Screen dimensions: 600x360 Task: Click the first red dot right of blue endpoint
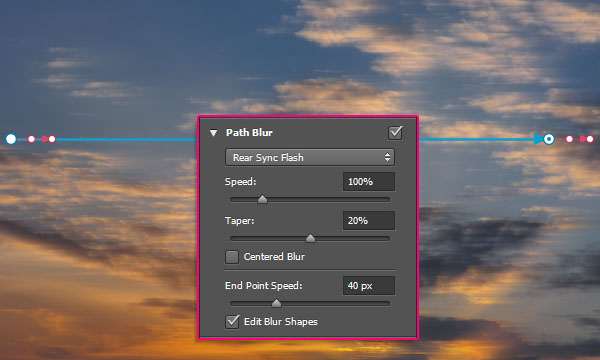pos(569,139)
